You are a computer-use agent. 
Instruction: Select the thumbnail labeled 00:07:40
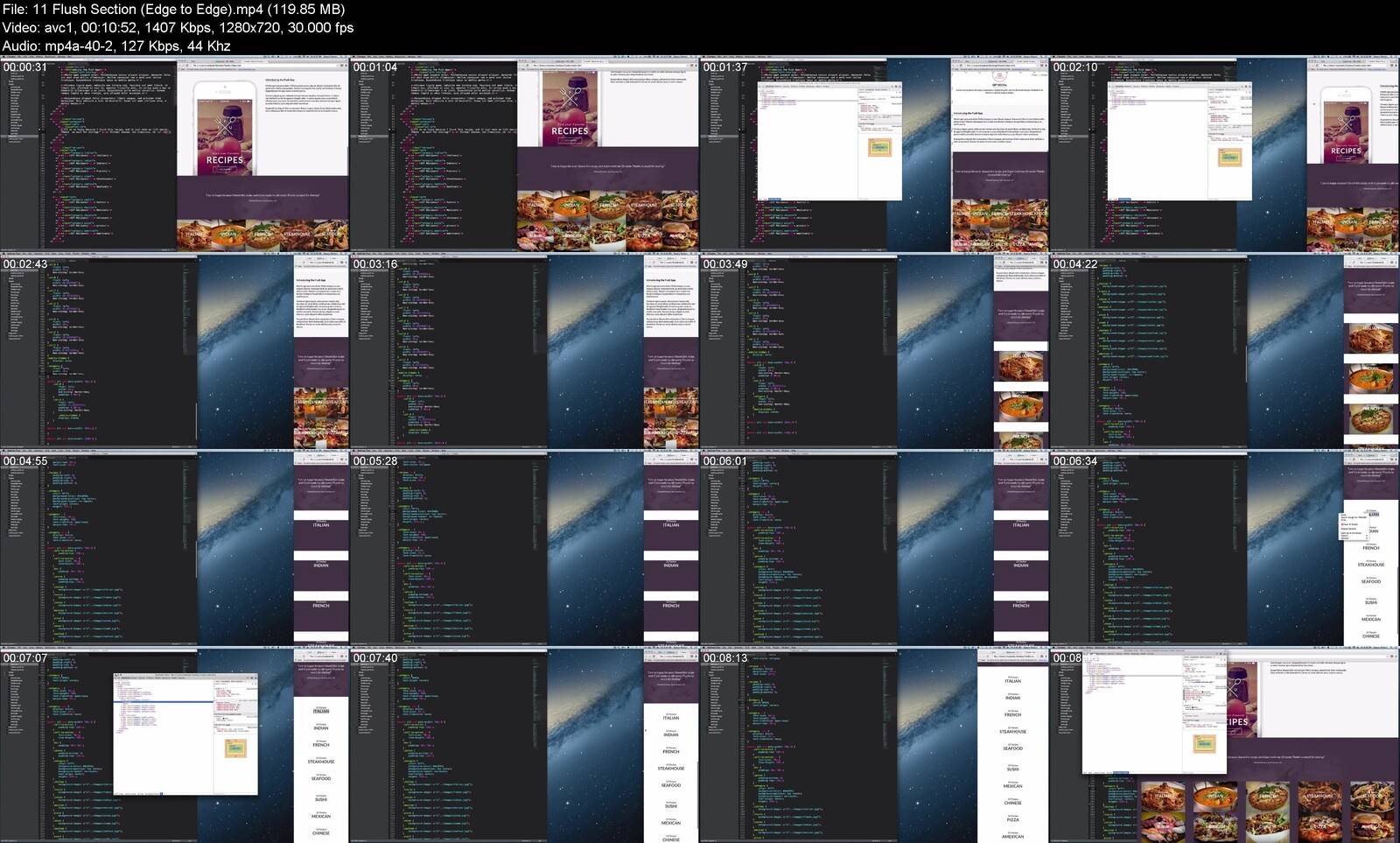pos(525,745)
